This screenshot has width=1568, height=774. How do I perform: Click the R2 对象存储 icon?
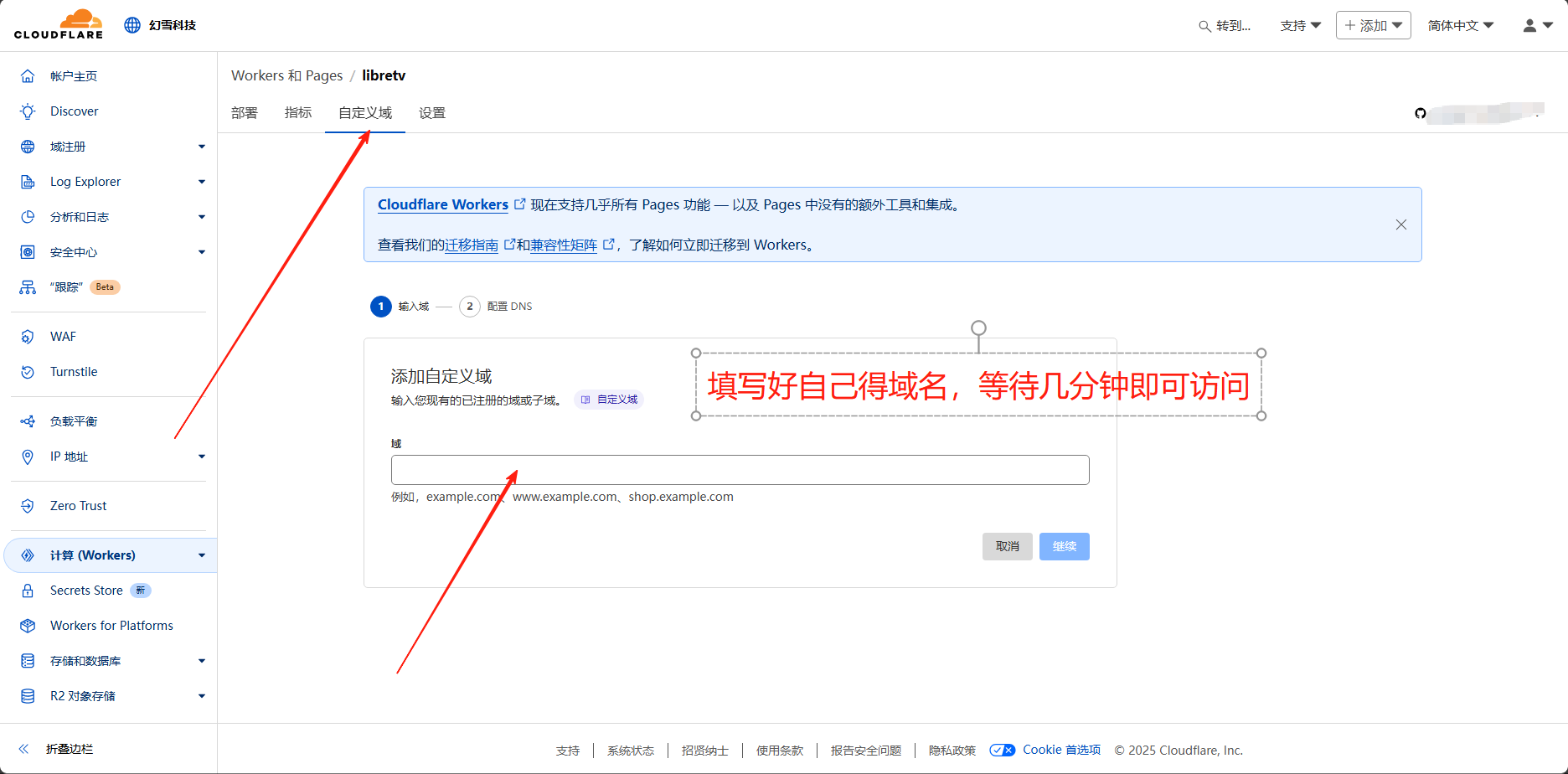[x=28, y=696]
